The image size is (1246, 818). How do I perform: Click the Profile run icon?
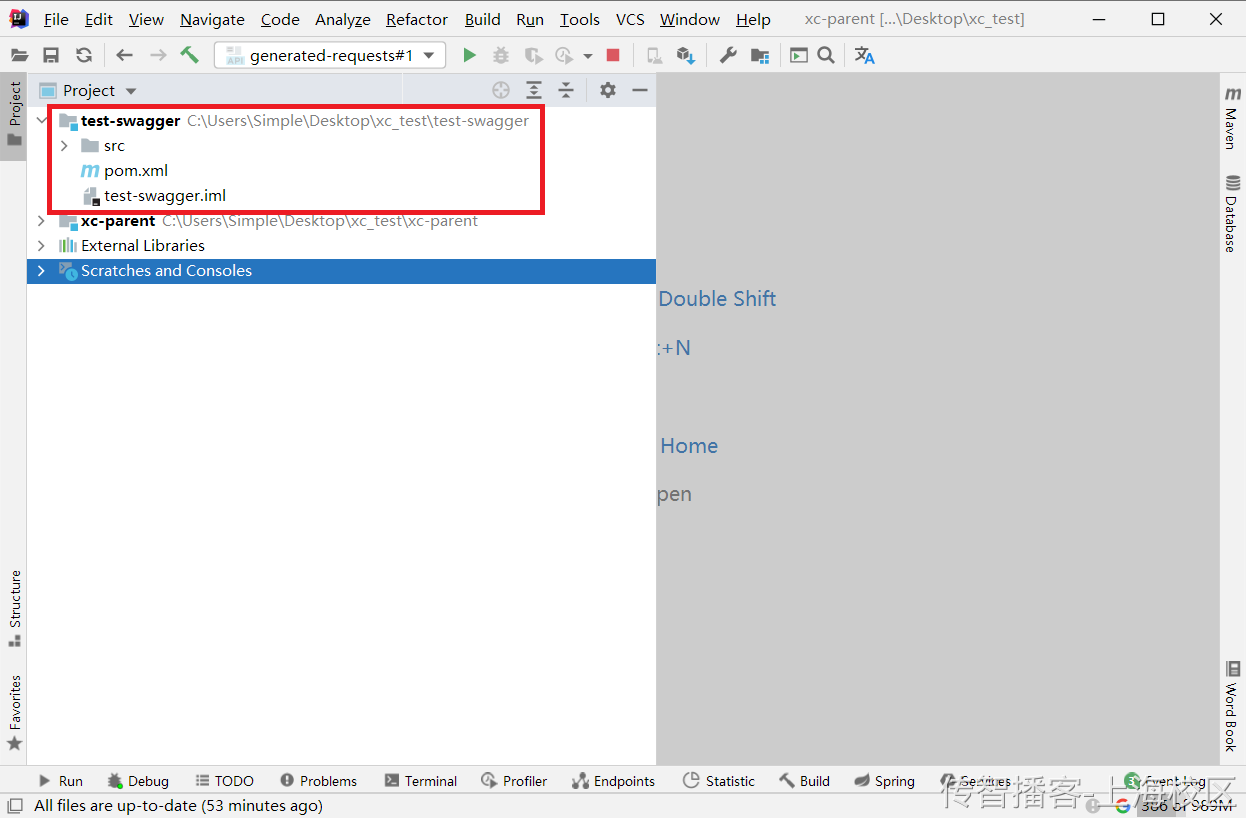(565, 56)
